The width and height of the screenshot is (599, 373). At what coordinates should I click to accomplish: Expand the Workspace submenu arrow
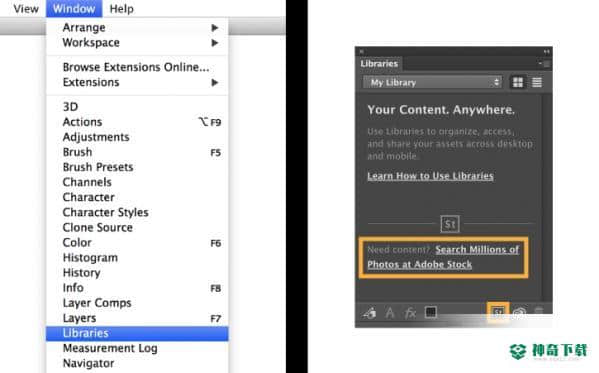[215, 43]
